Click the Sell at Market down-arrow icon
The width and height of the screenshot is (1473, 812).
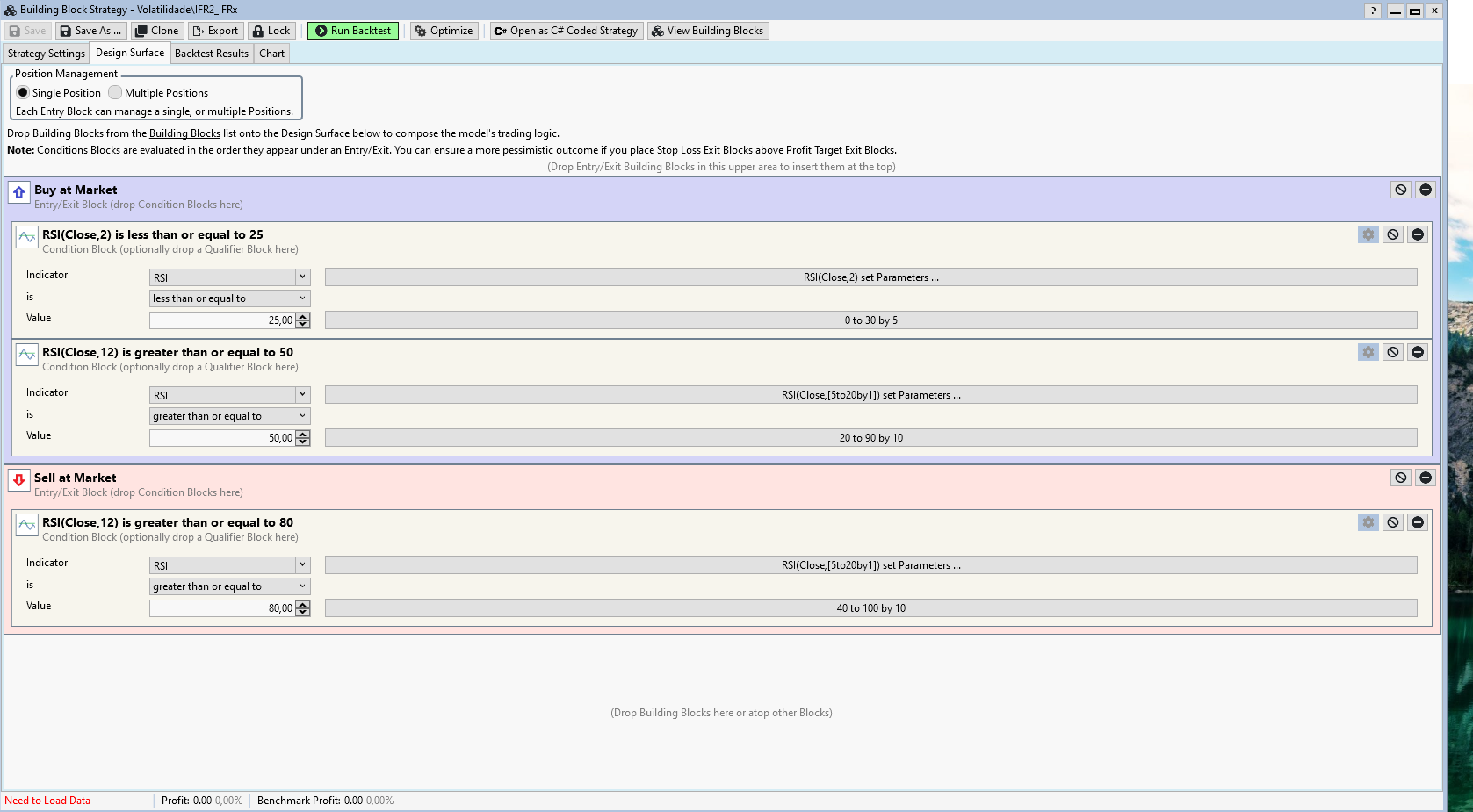[18, 480]
